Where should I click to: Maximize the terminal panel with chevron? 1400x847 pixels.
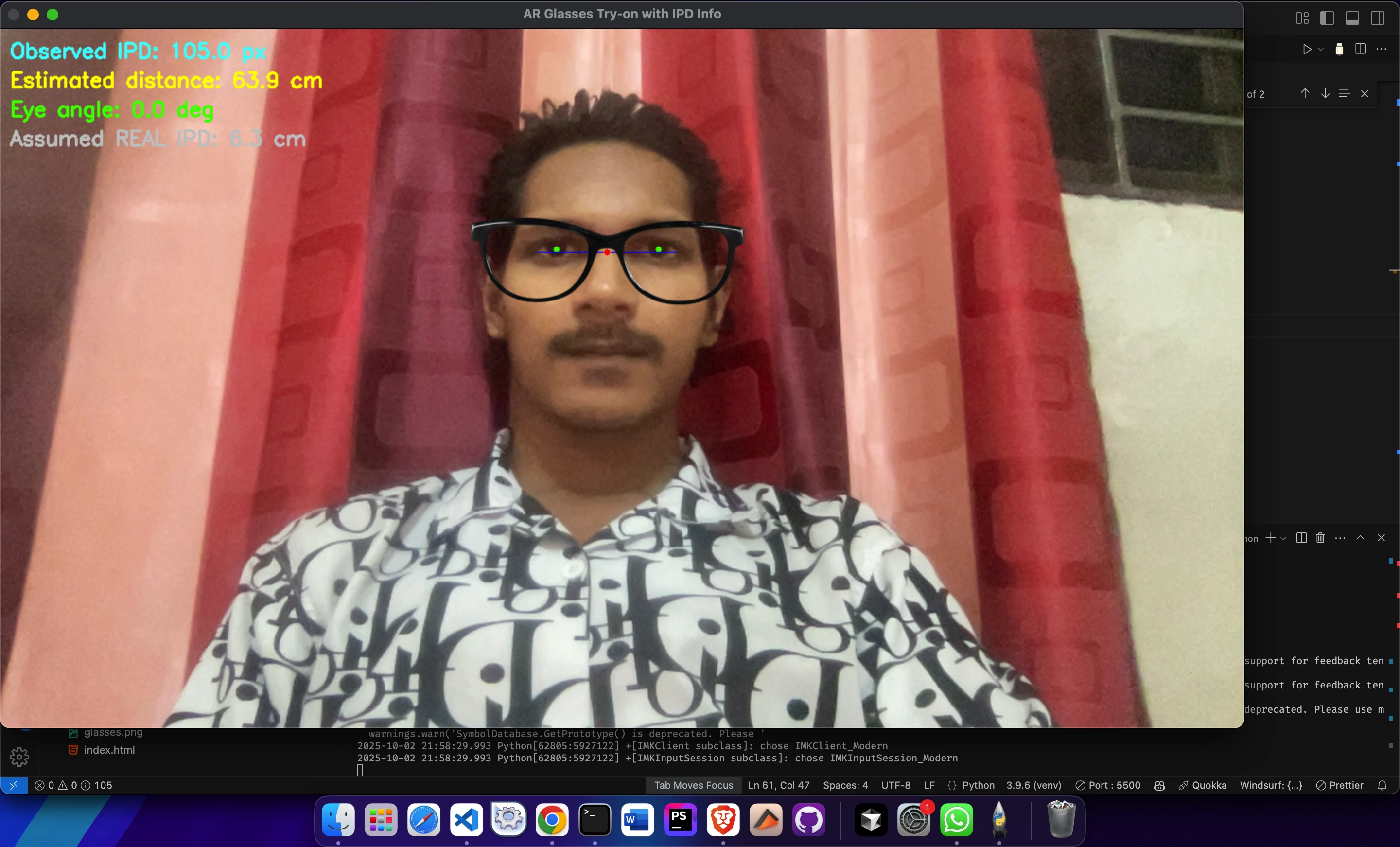pyautogui.click(x=1360, y=538)
